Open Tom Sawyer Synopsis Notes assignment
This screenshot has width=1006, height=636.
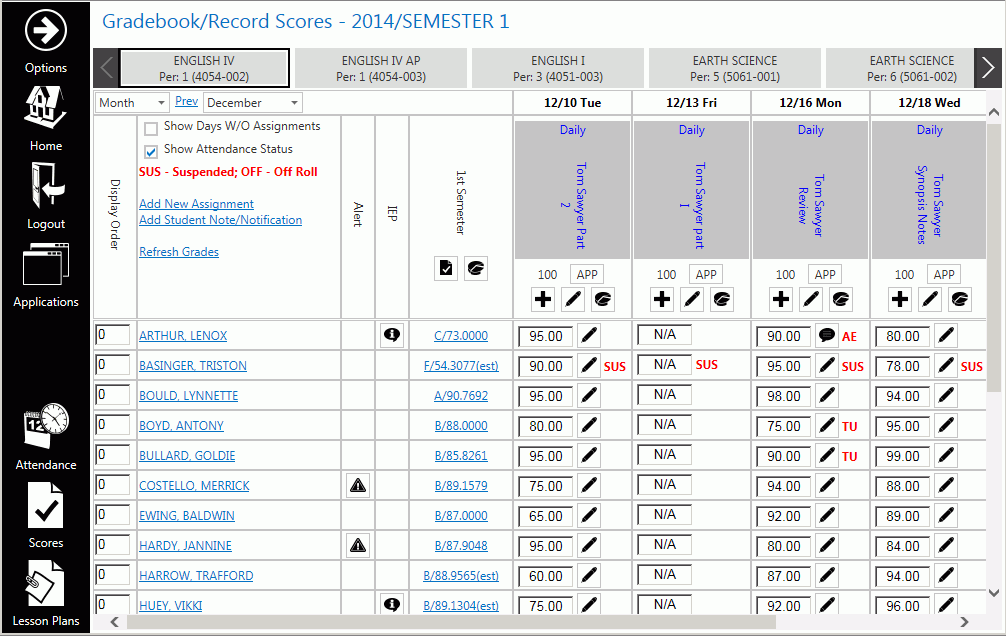point(930,205)
